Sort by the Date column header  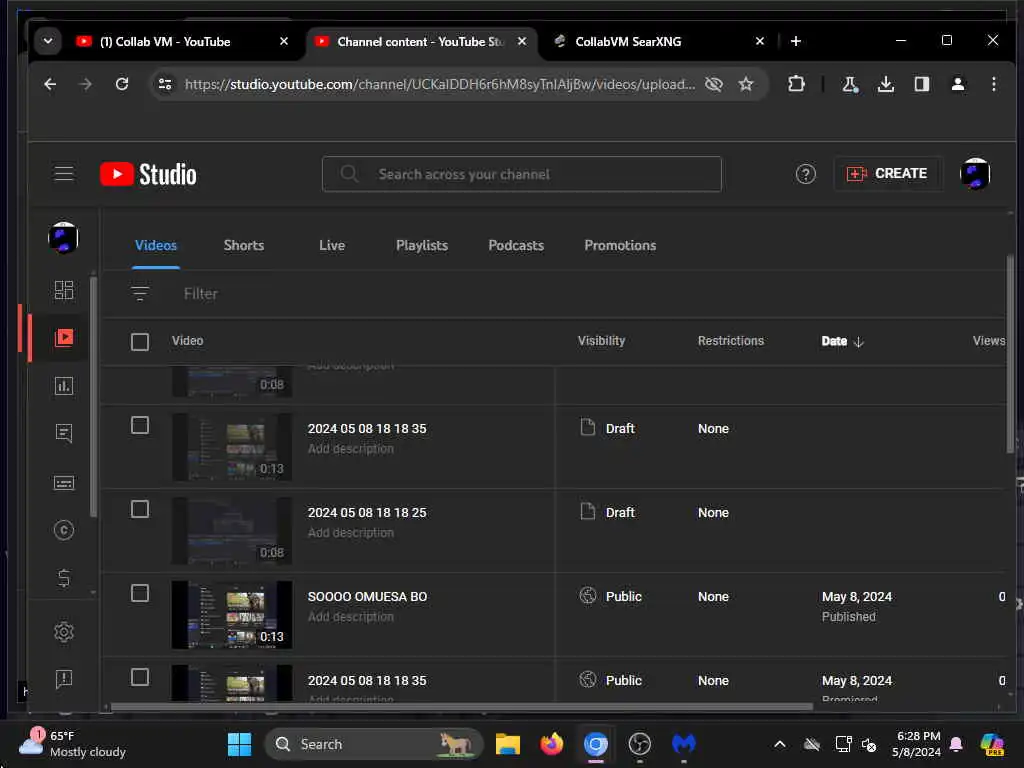click(x=842, y=341)
